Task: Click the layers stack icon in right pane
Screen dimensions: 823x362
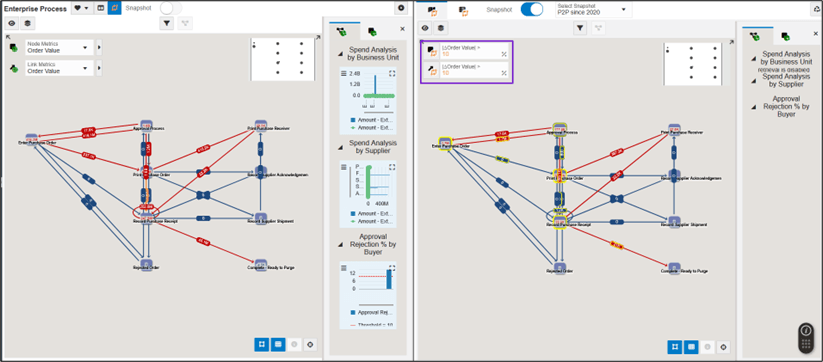Action: point(441,28)
